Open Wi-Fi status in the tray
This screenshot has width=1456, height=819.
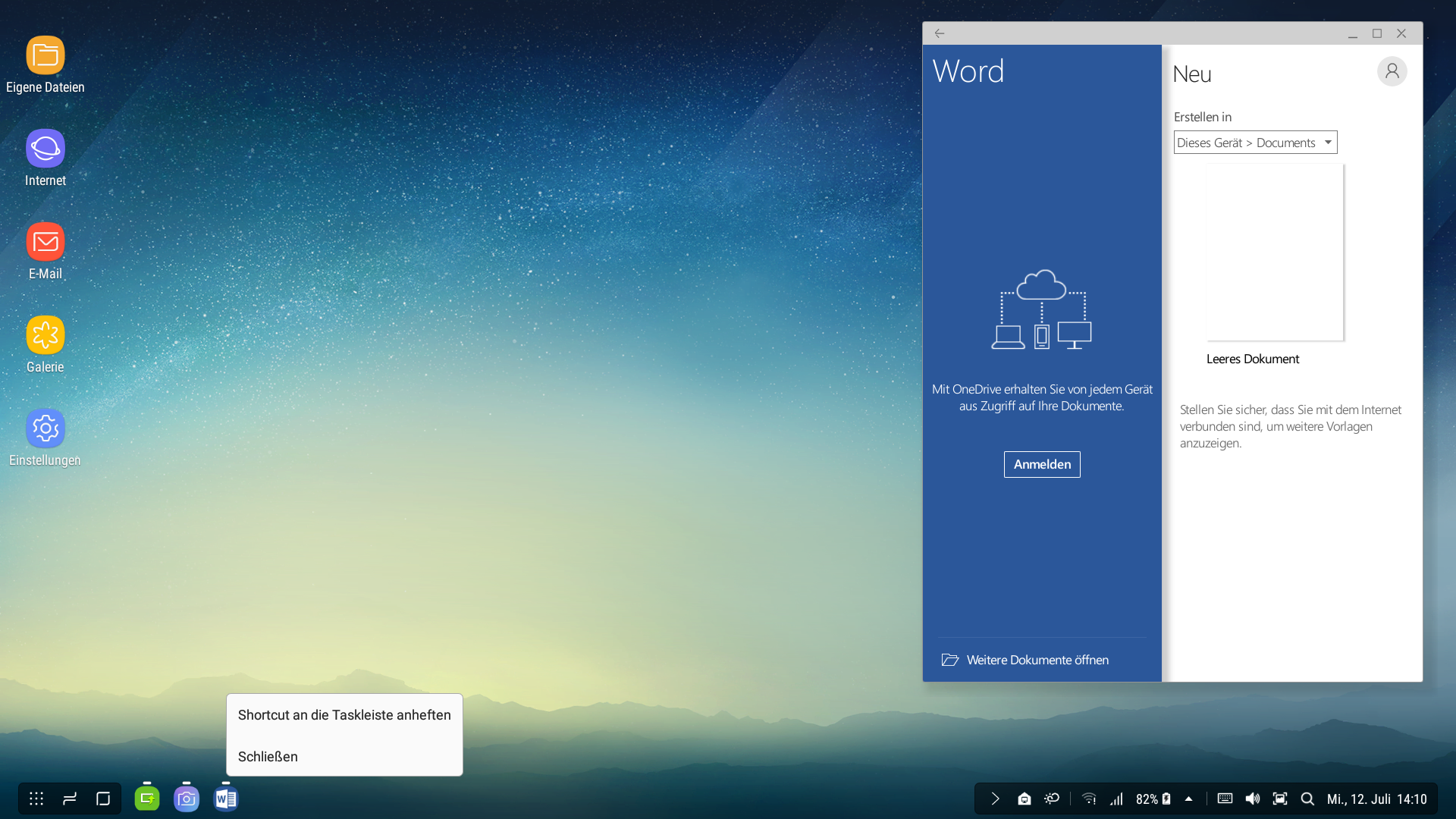(1089, 799)
